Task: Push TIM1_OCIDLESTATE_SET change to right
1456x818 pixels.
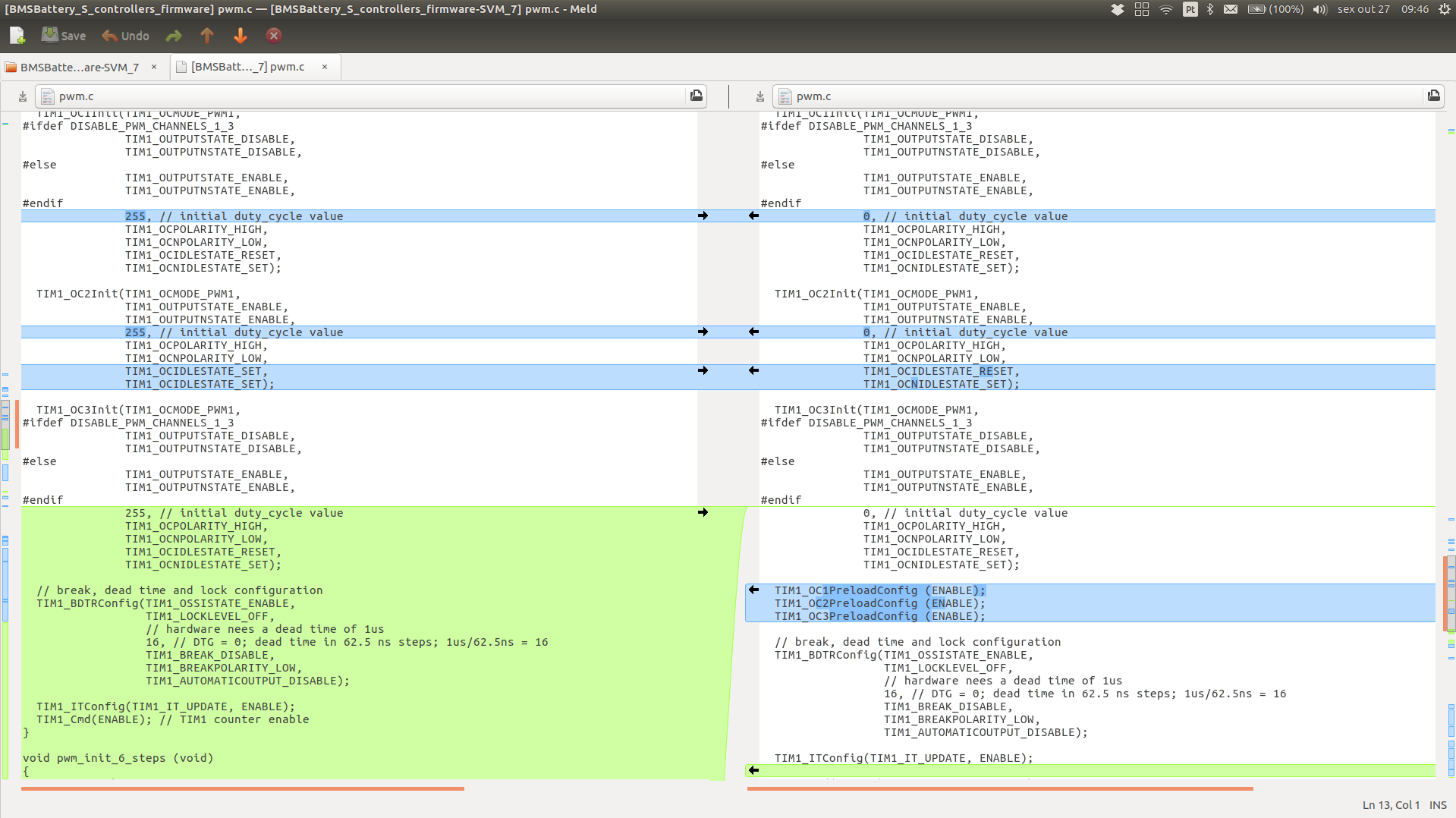Action: tap(703, 371)
